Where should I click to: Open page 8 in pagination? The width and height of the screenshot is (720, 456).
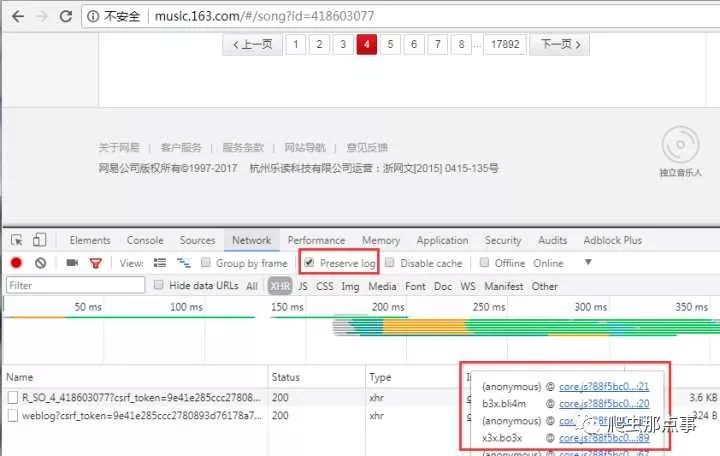pos(461,45)
